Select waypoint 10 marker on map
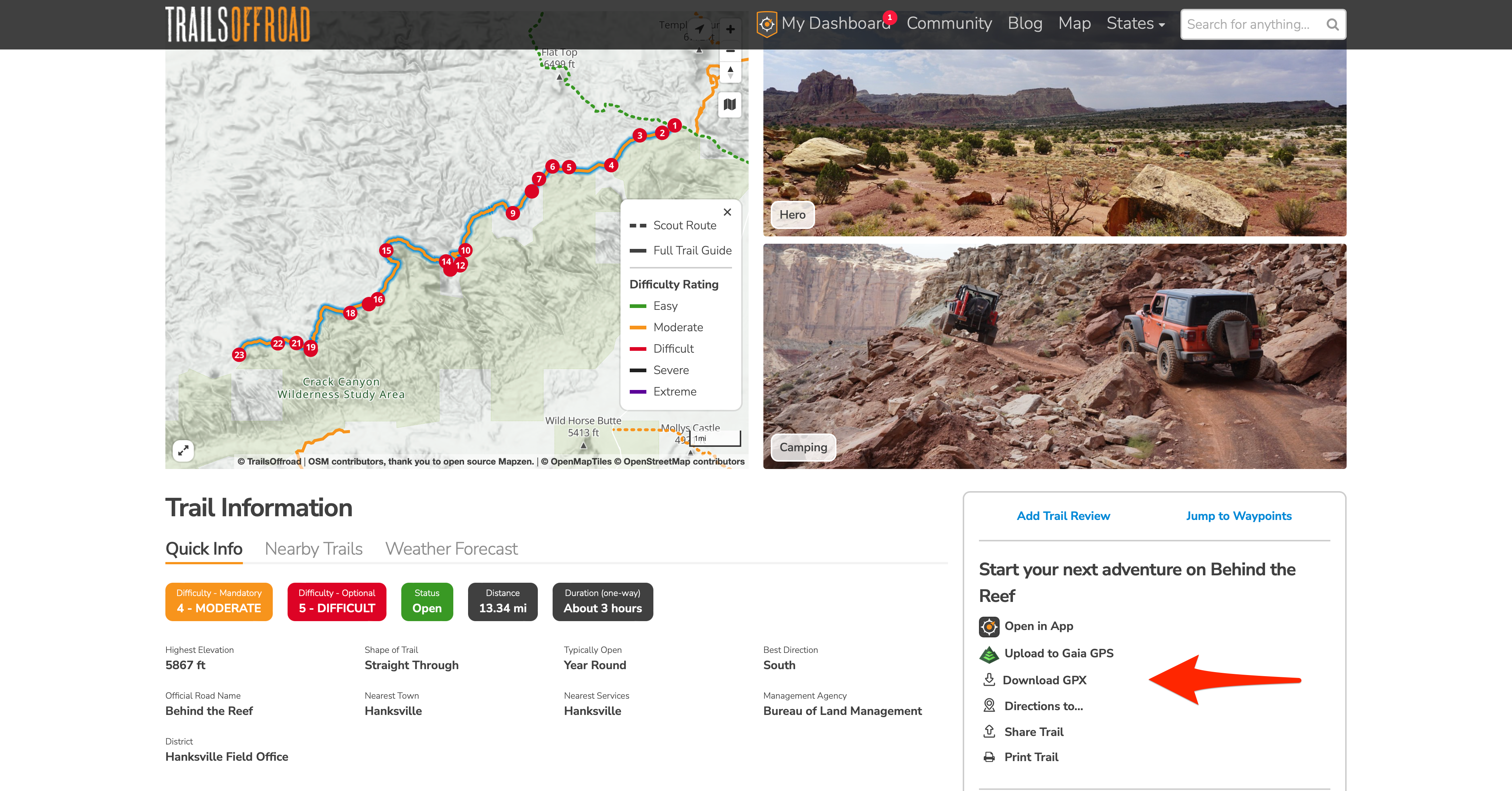Image resolution: width=1512 pixels, height=791 pixels. 465,250
